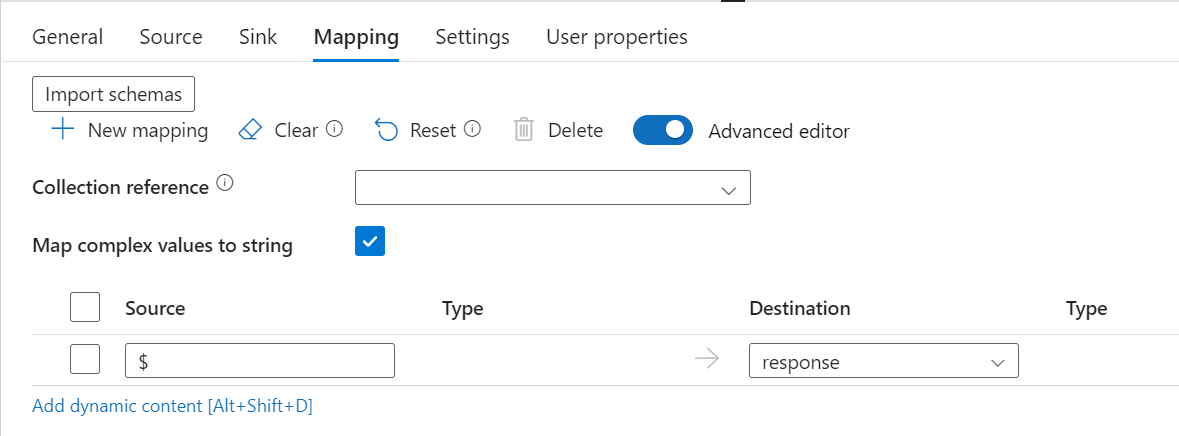Click the info icon beside Clear

[x=335, y=129]
